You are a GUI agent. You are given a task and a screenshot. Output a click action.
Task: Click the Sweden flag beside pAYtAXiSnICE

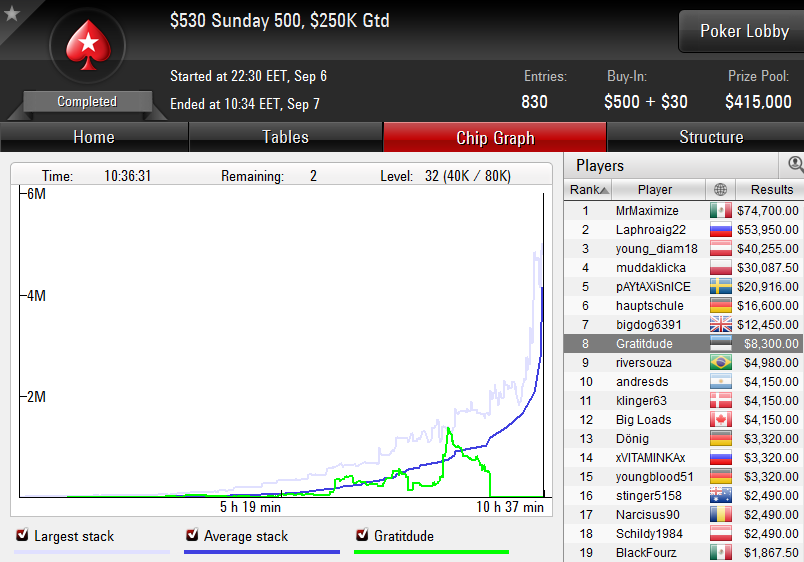[x=720, y=287]
